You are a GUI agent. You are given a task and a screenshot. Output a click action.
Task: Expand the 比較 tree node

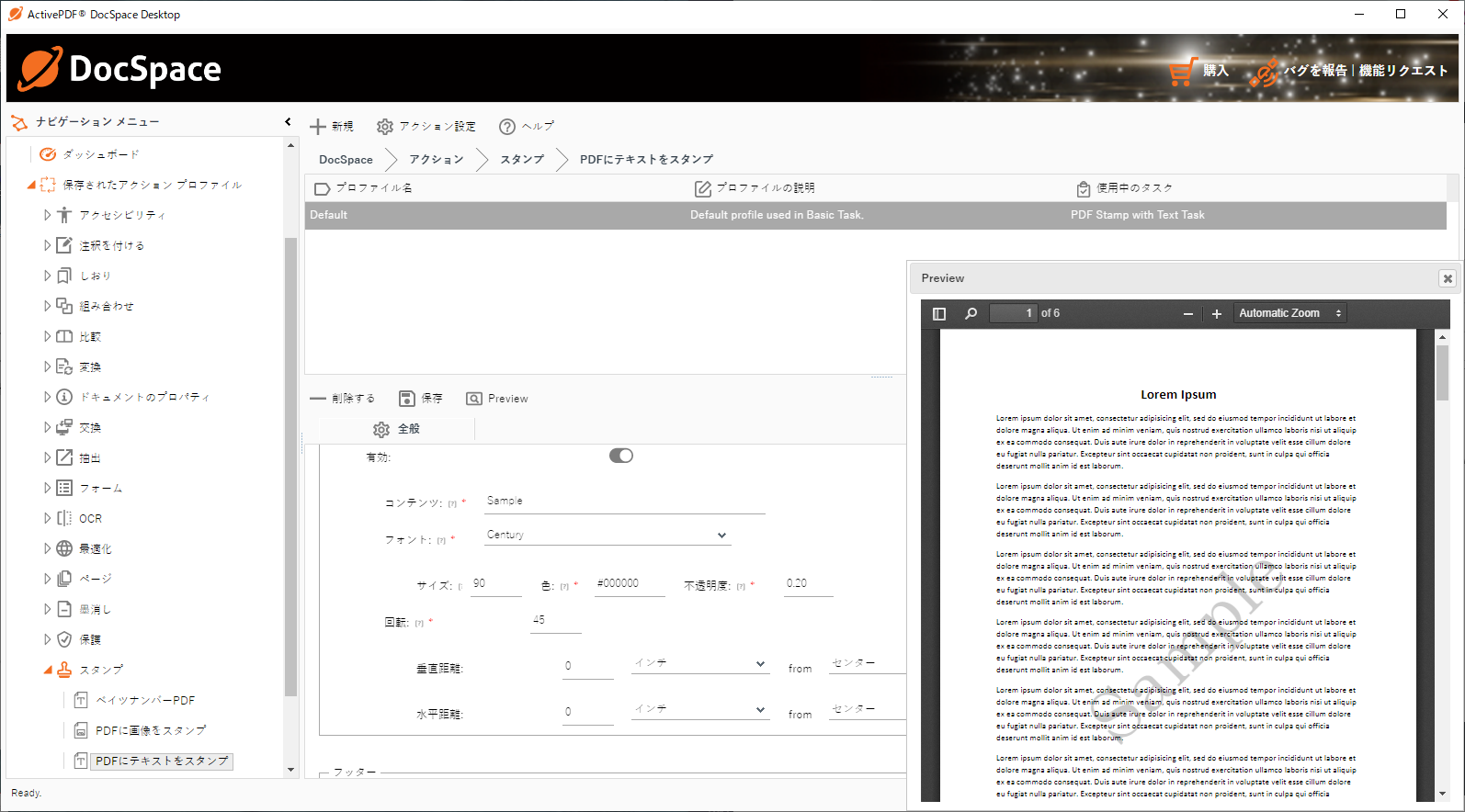tap(48, 336)
